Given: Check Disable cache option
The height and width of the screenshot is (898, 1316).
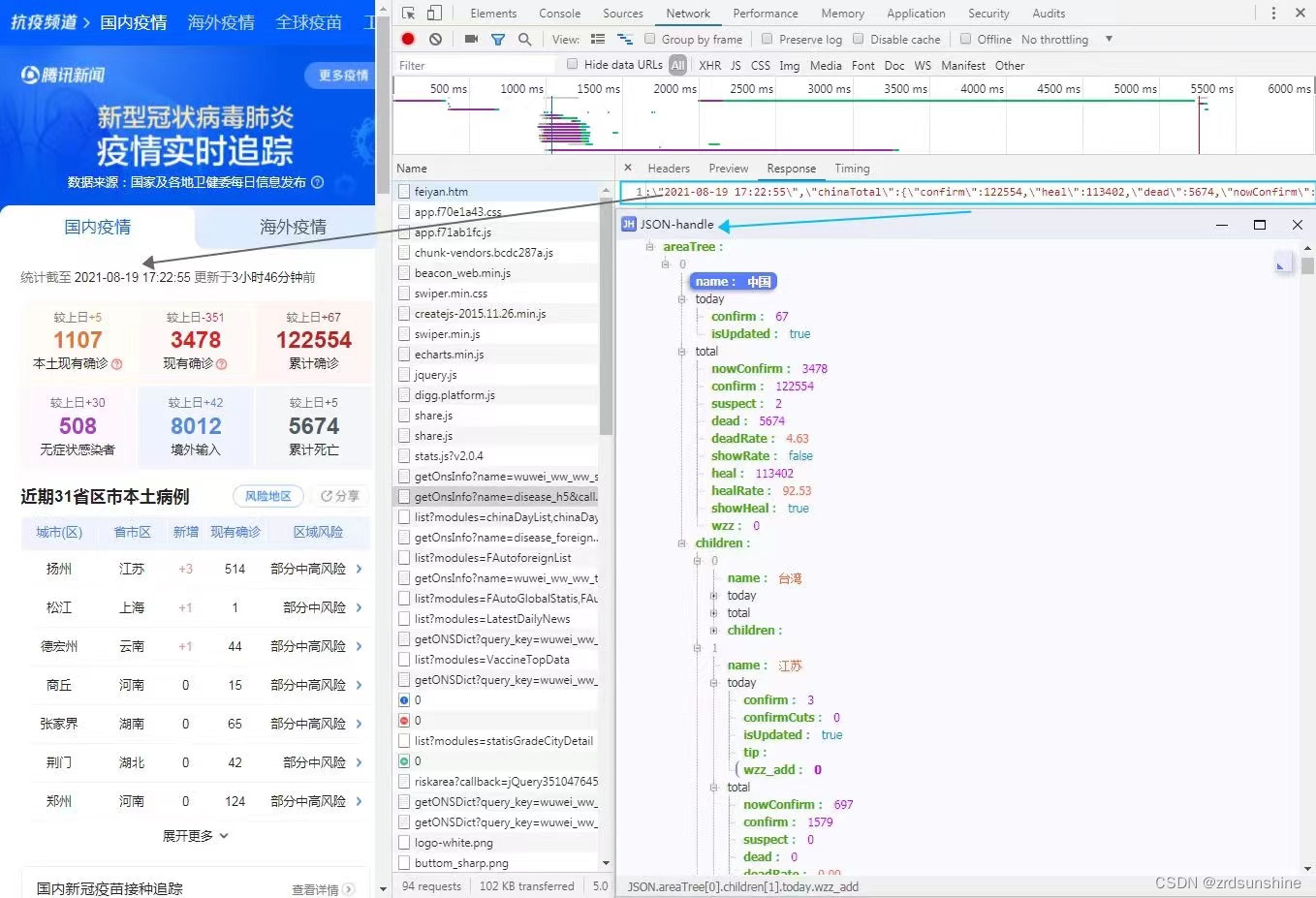Looking at the screenshot, I should [859, 39].
